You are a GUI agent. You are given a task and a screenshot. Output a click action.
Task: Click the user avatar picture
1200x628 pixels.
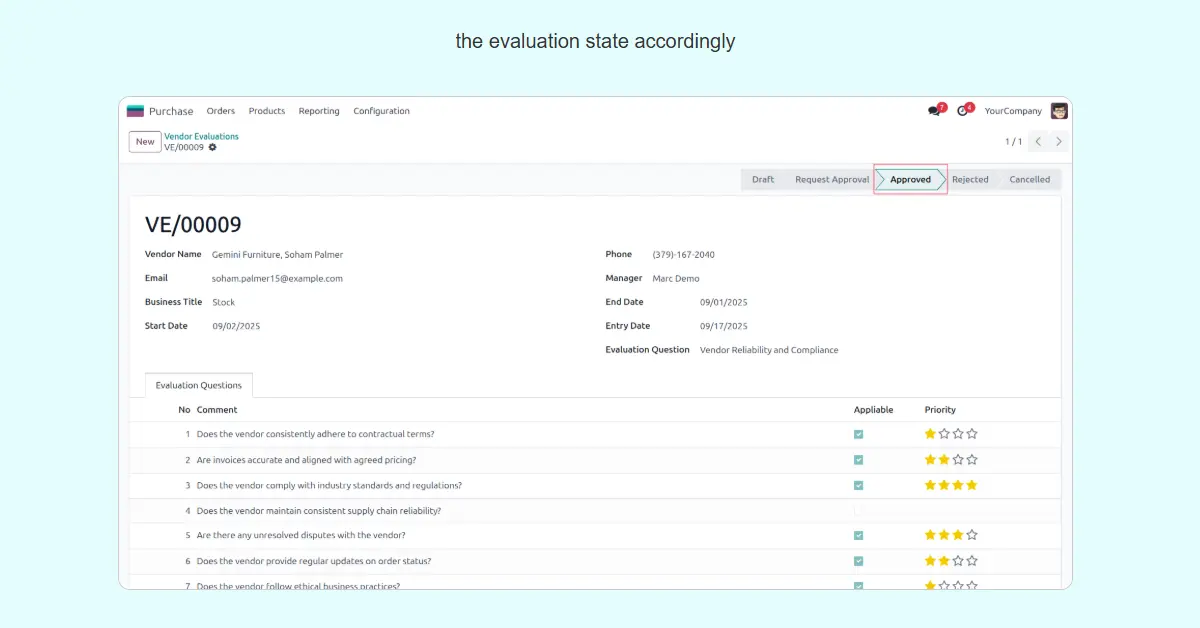click(x=1059, y=111)
